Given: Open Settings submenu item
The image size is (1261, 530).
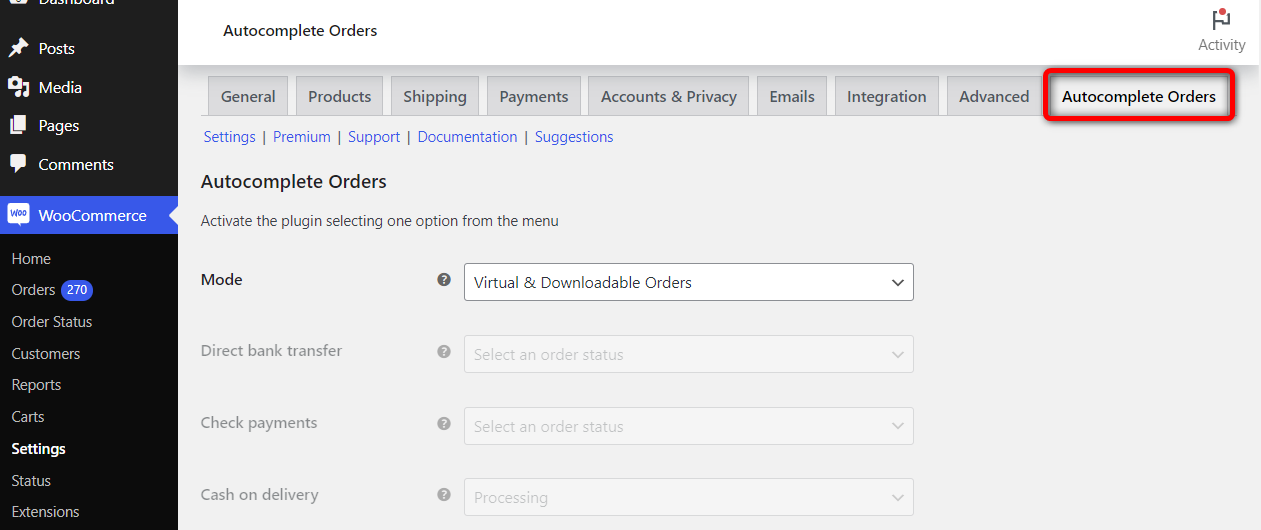Looking at the screenshot, I should 38,449.
